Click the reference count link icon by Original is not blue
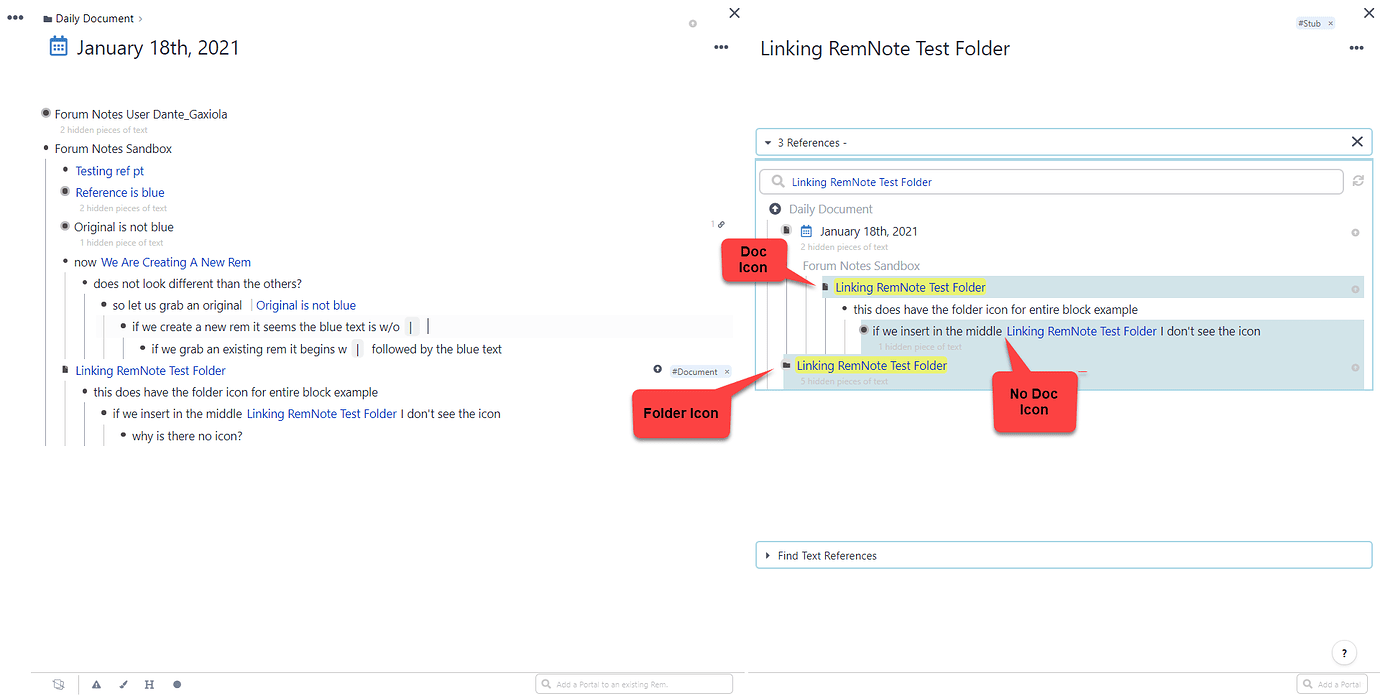Image resolution: width=1380 pixels, height=696 pixels. pyautogui.click(x=718, y=225)
